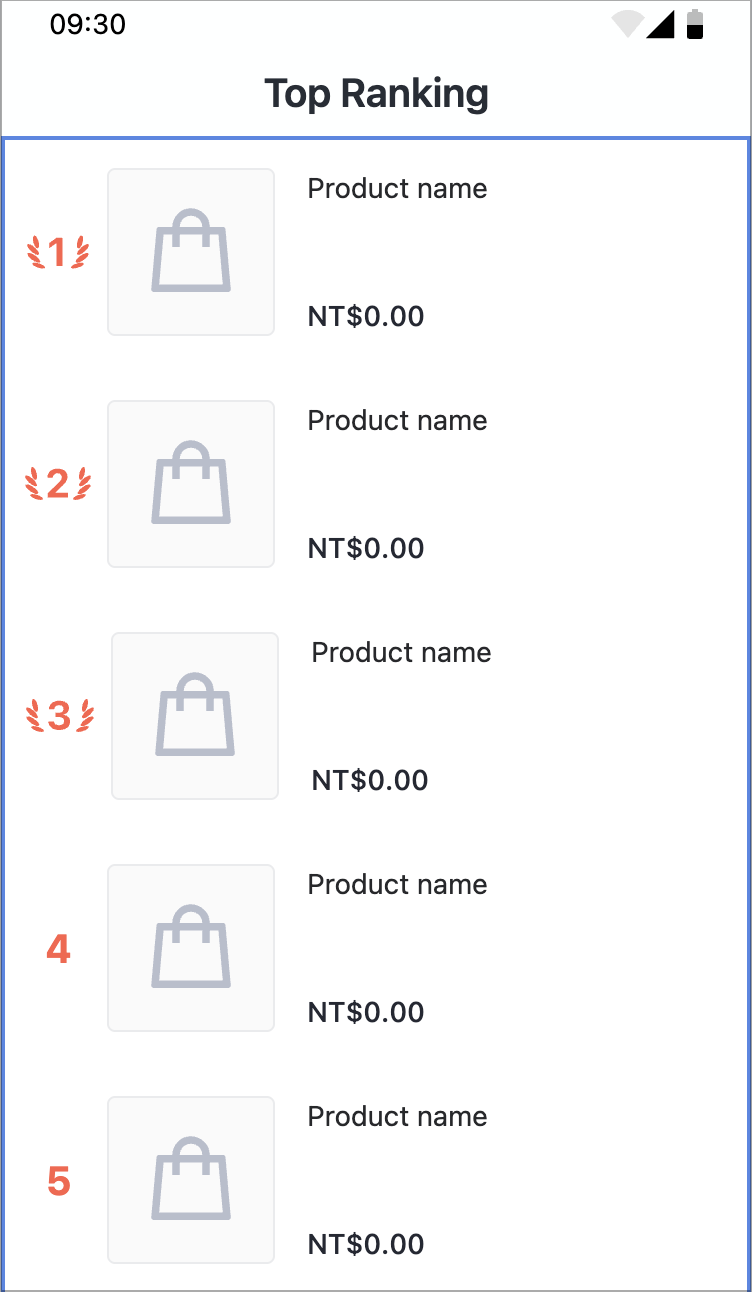
Task: Open the second product's shopping bag image
Action: (x=191, y=484)
